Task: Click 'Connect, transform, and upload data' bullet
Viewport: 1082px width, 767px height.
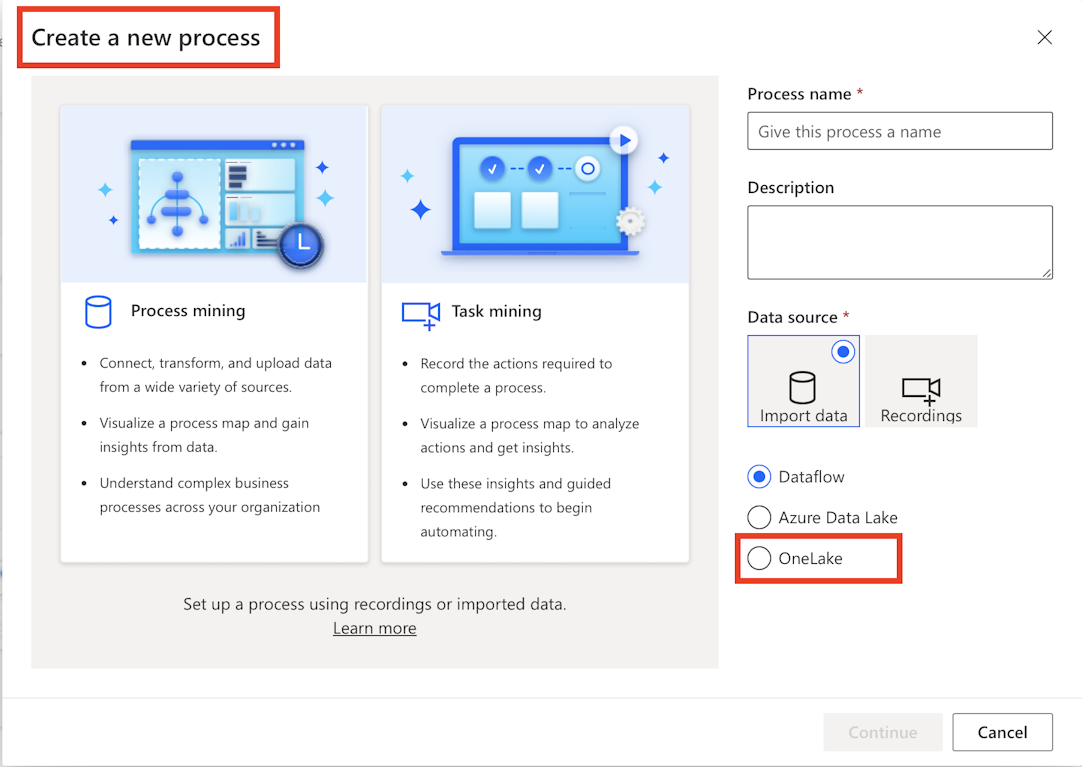Action: [x=215, y=375]
